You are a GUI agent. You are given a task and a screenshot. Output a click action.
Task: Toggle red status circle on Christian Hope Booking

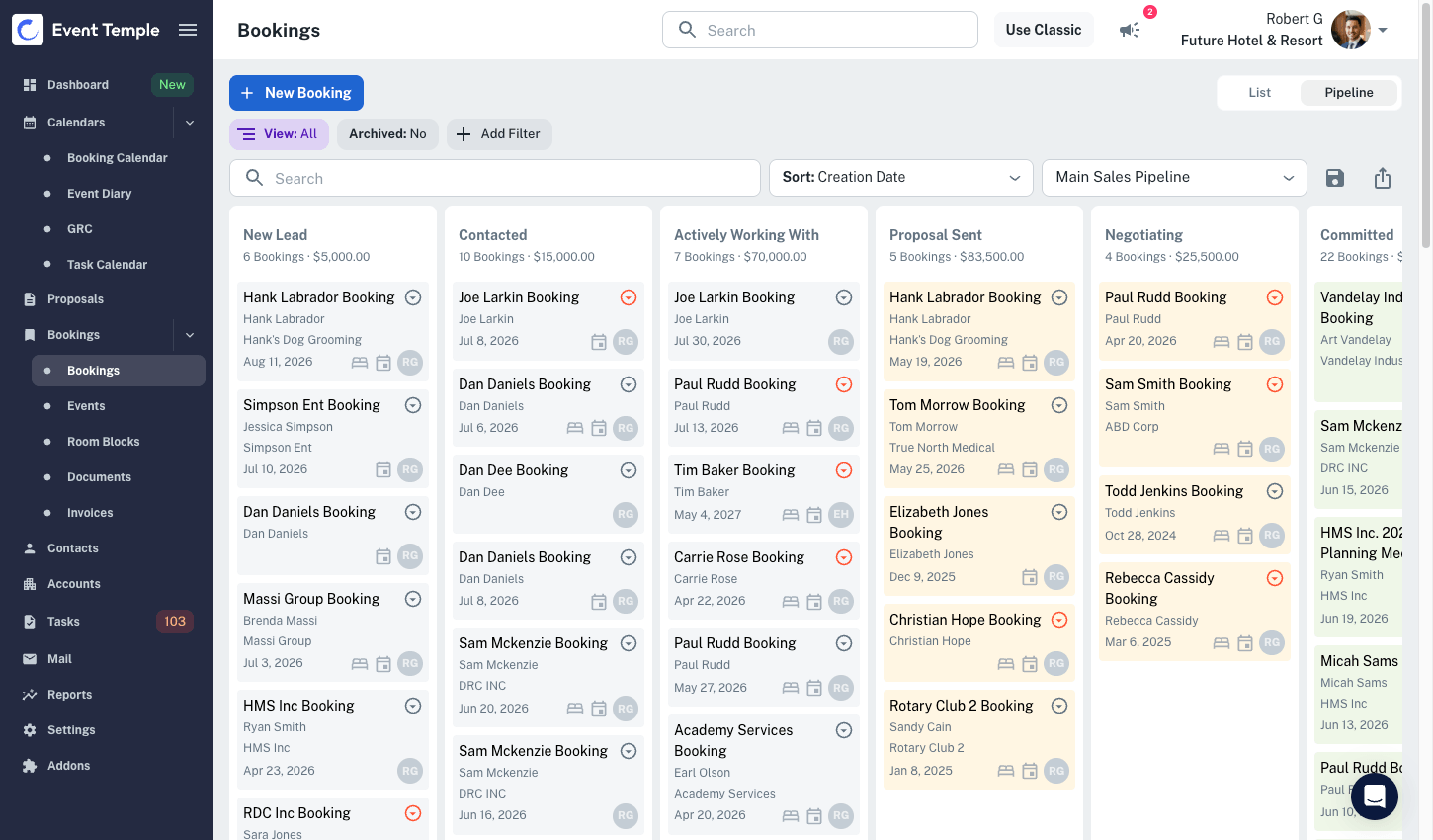click(1059, 620)
